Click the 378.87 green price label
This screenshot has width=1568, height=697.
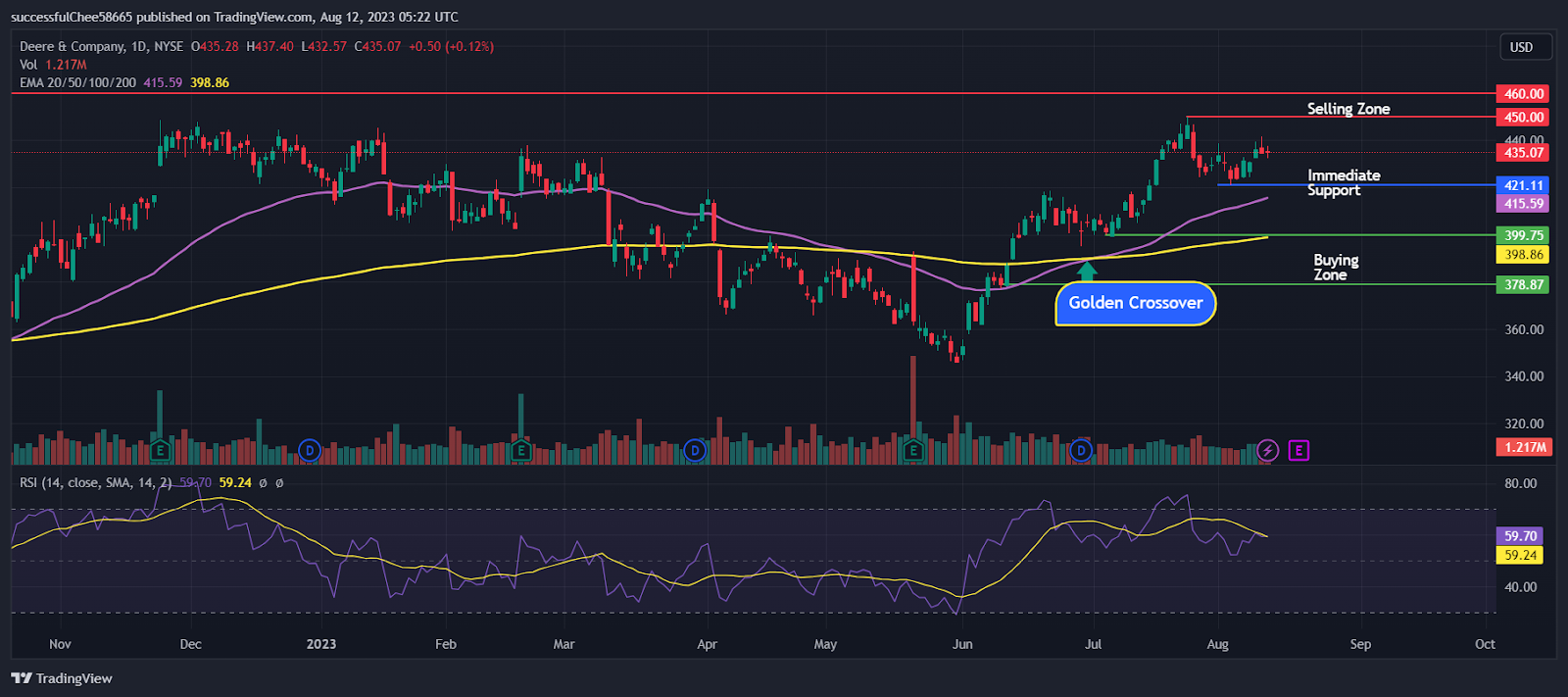(x=1524, y=284)
